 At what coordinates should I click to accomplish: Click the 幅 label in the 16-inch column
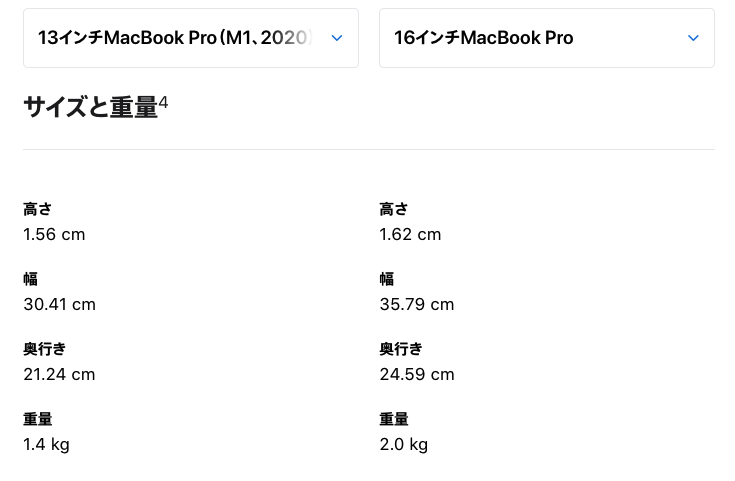387,279
